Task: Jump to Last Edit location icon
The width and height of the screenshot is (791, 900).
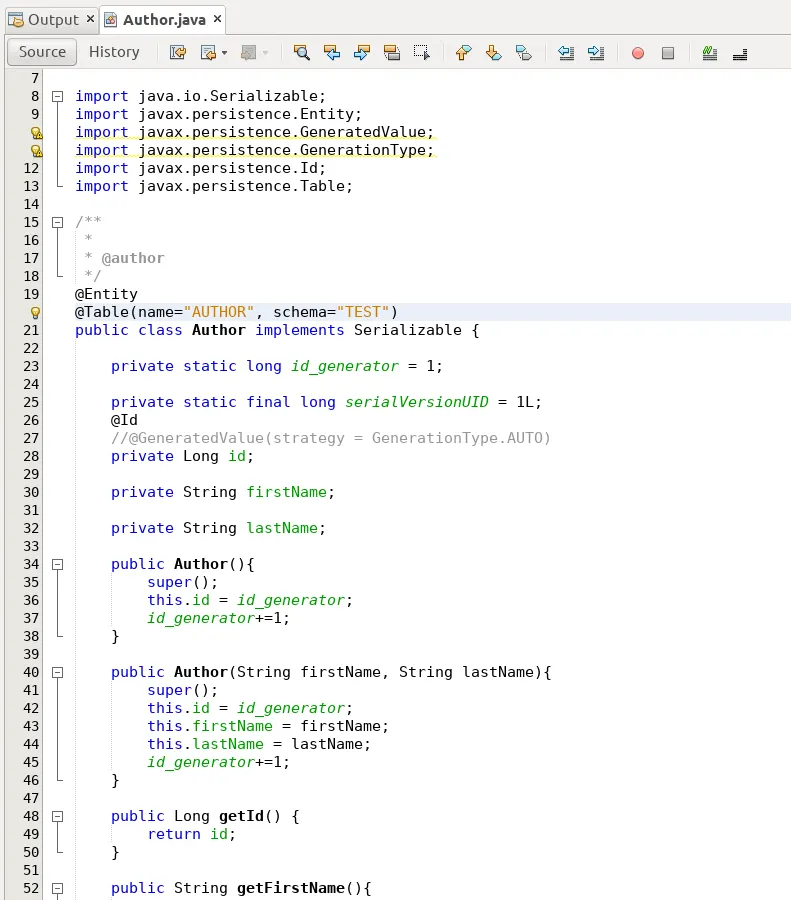Action: pyautogui.click(x=178, y=53)
